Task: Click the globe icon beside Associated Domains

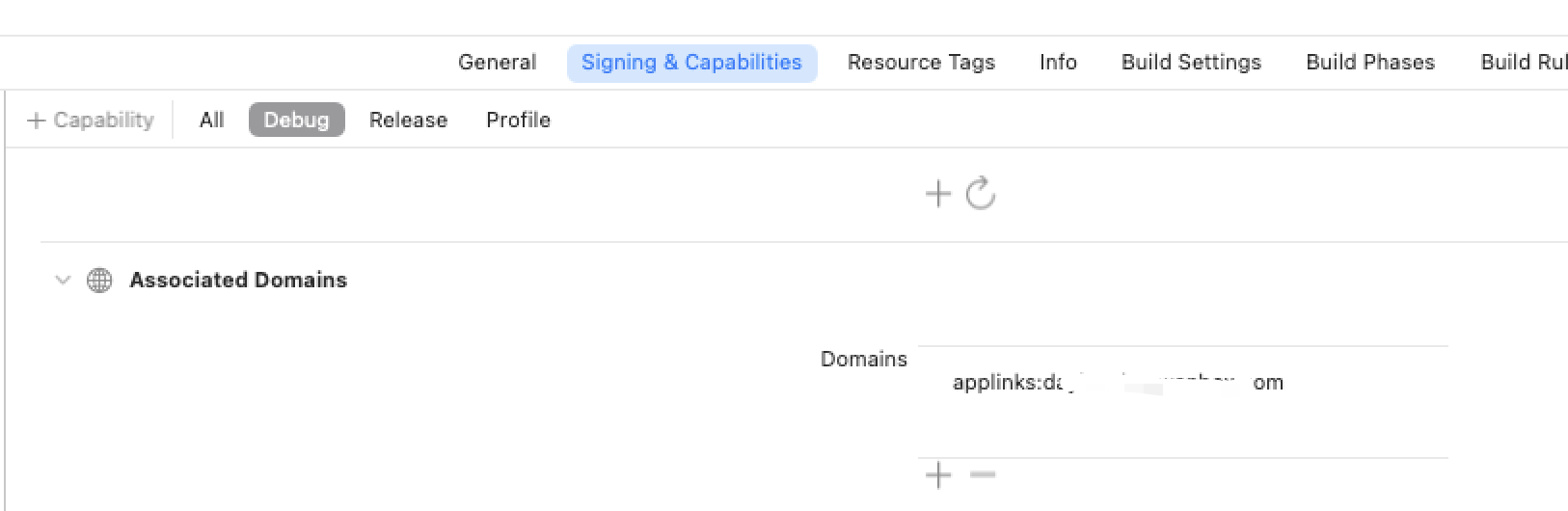Action: coord(99,281)
